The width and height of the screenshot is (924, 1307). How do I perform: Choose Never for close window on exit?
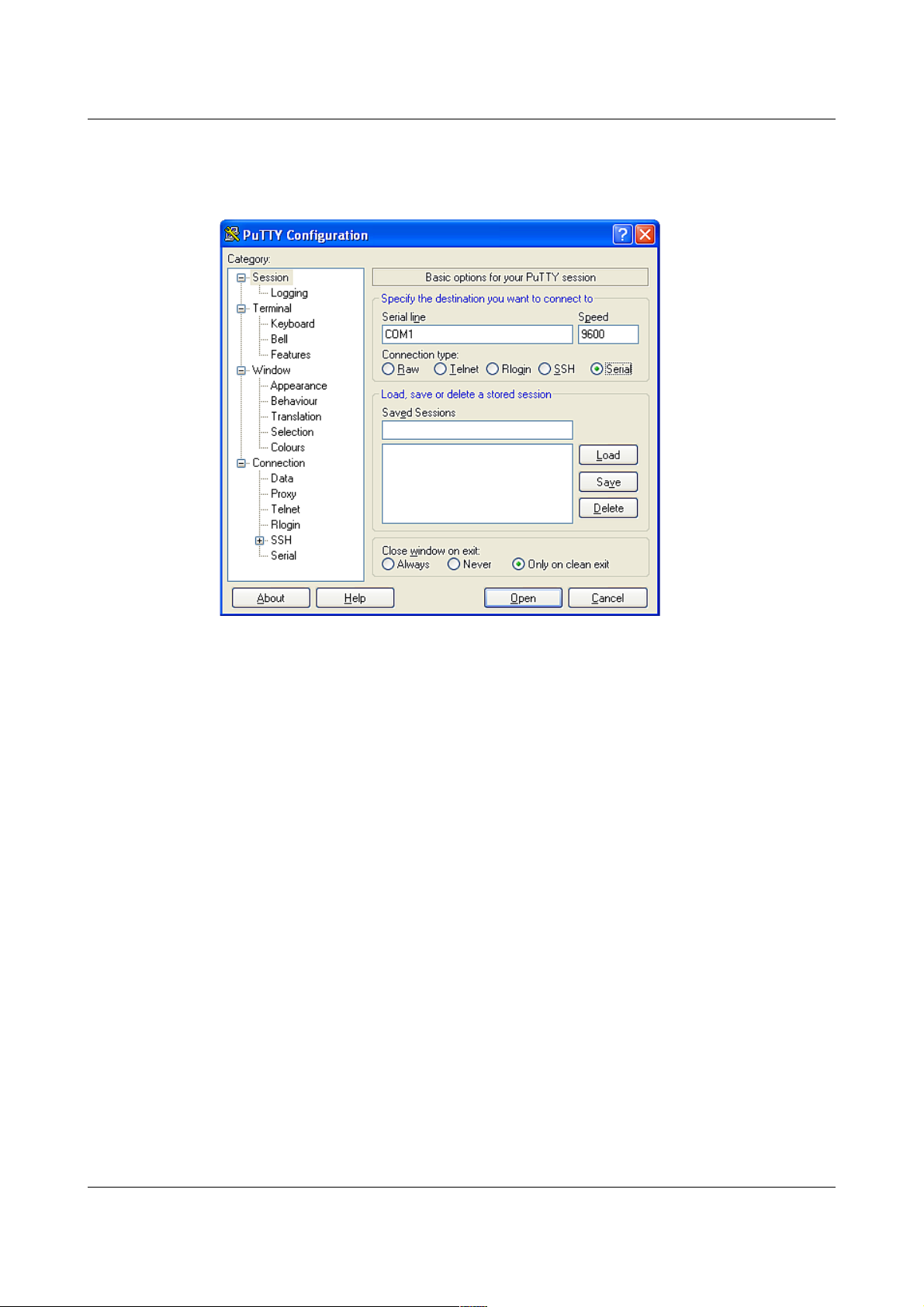point(469,565)
